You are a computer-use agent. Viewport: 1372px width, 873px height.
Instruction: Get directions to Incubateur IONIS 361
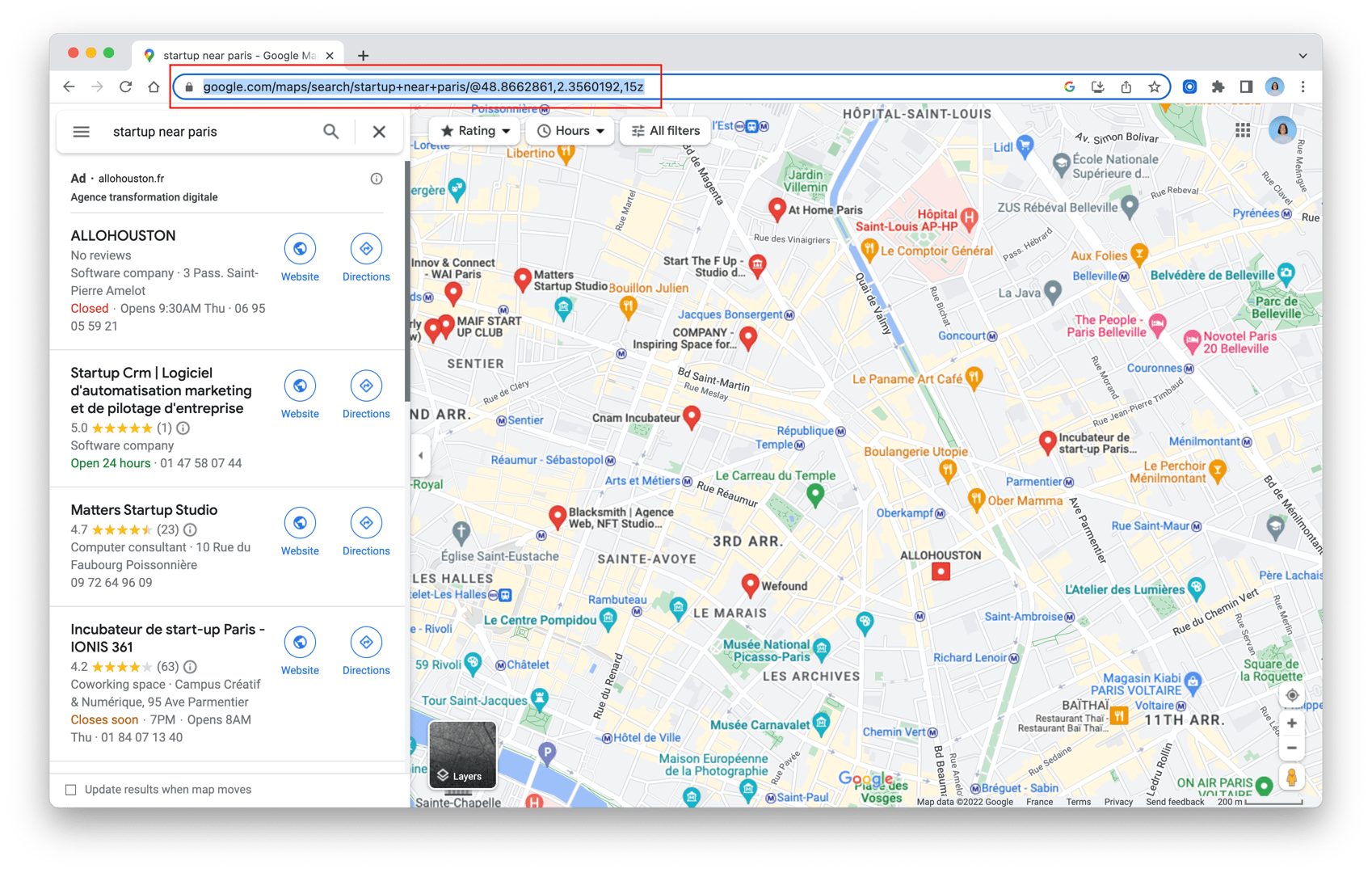[366, 643]
